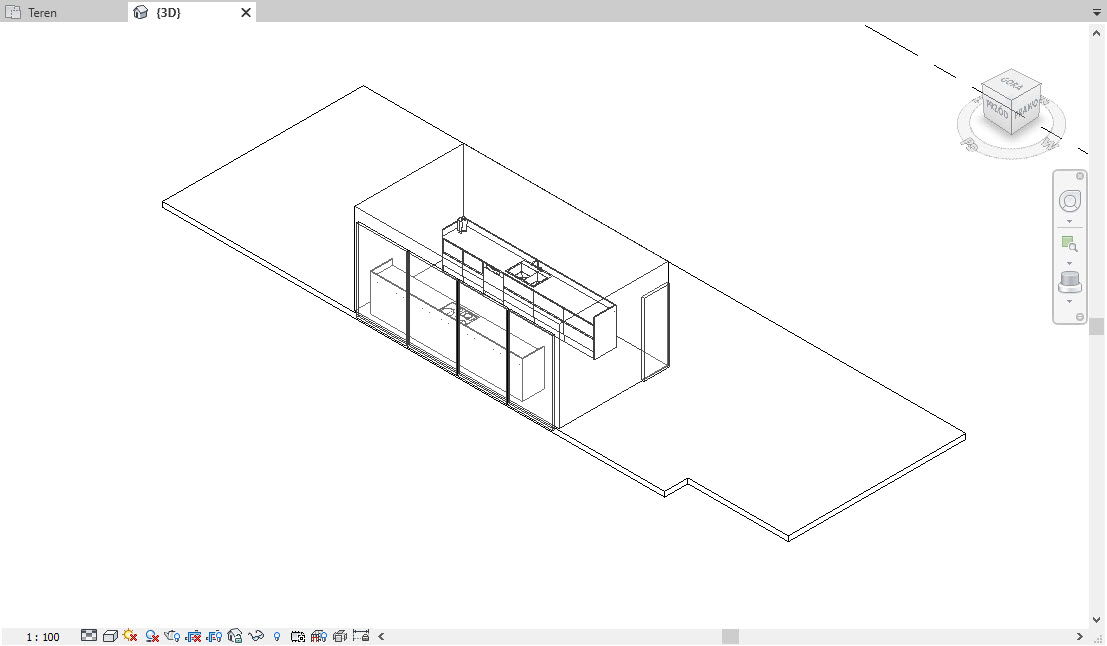1107x646 pixels.
Task: Toggle Shadows off icon
Action: [x=152, y=636]
